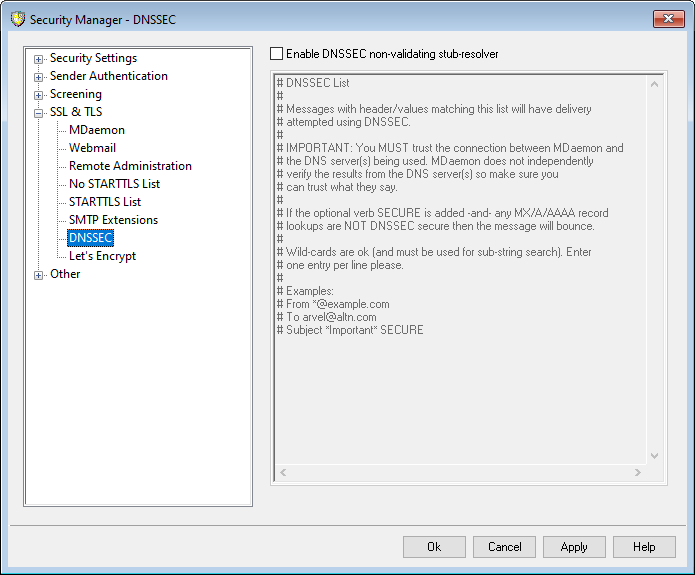Image resolution: width=695 pixels, height=575 pixels.
Task: Open the Webmail settings item
Action: click(92, 148)
